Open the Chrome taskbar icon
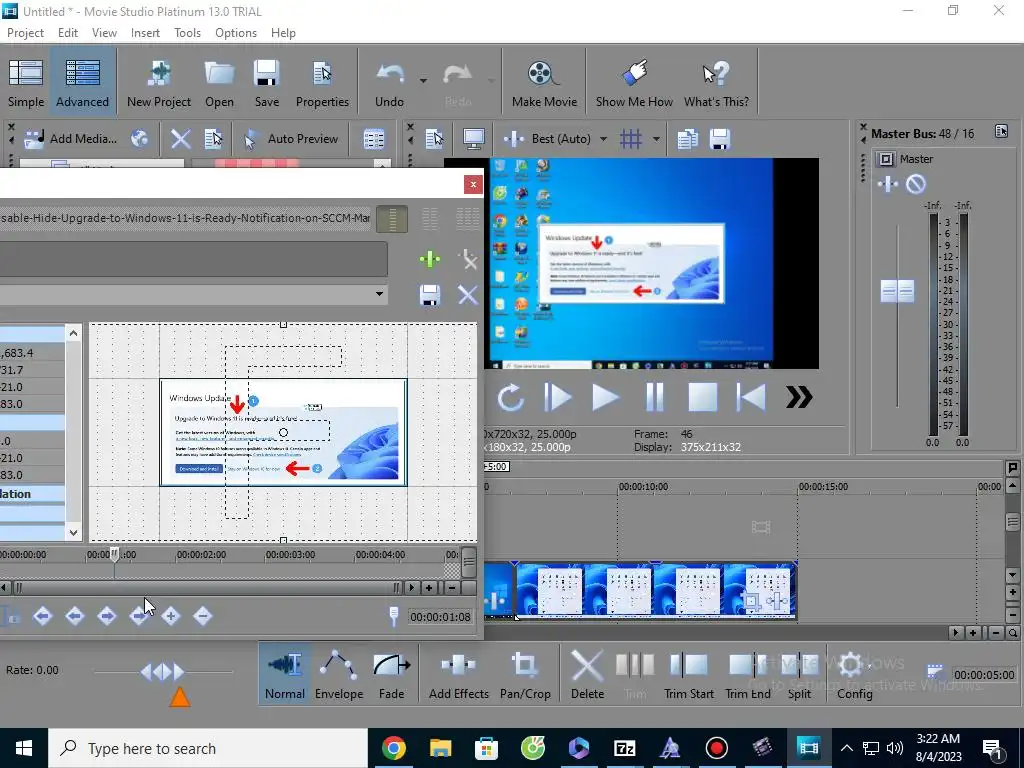Viewport: 1024px width, 768px height. tap(394, 748)
